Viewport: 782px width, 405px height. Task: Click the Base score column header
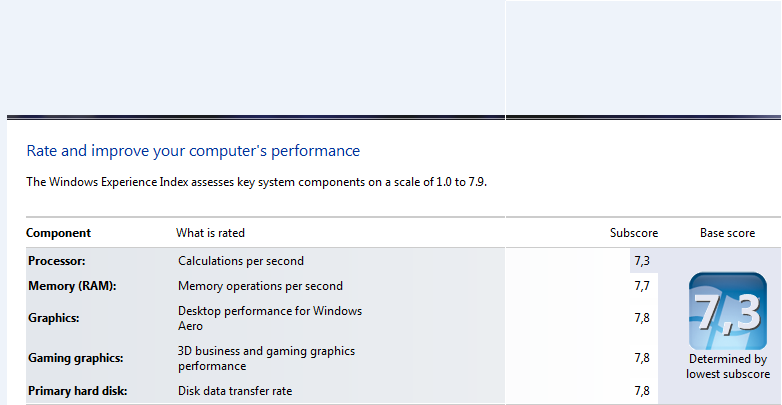pos(727,233)
